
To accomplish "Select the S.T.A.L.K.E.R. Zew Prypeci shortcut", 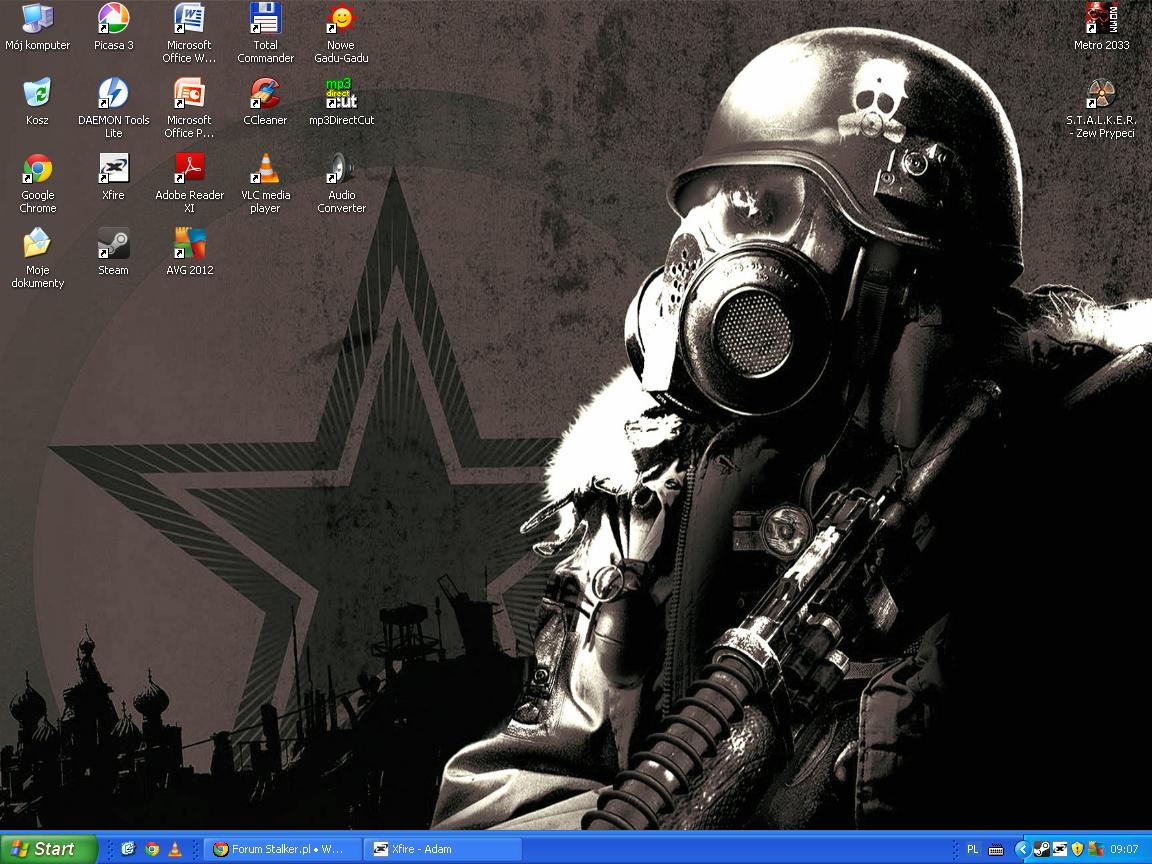I will [x=1101, y=108].
